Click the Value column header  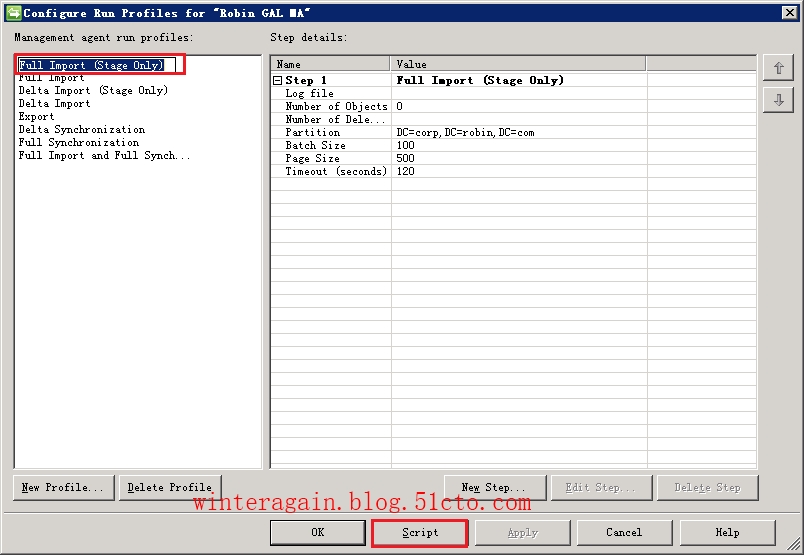tap(518, 64)
